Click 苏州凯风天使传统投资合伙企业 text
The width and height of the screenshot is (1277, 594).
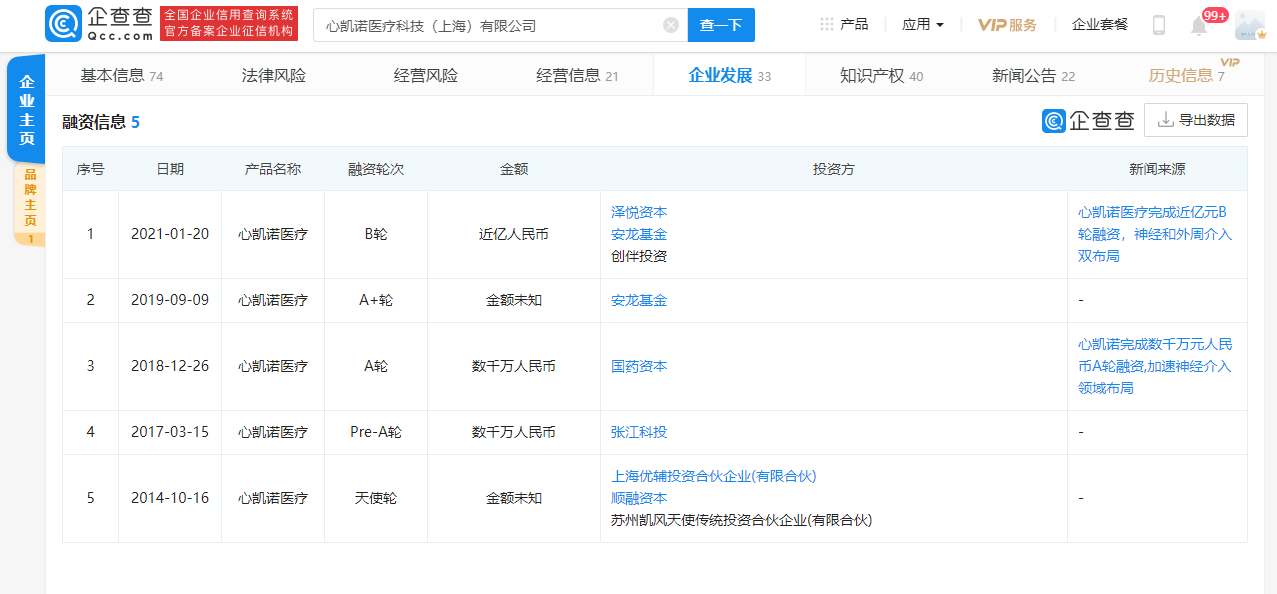741,520
